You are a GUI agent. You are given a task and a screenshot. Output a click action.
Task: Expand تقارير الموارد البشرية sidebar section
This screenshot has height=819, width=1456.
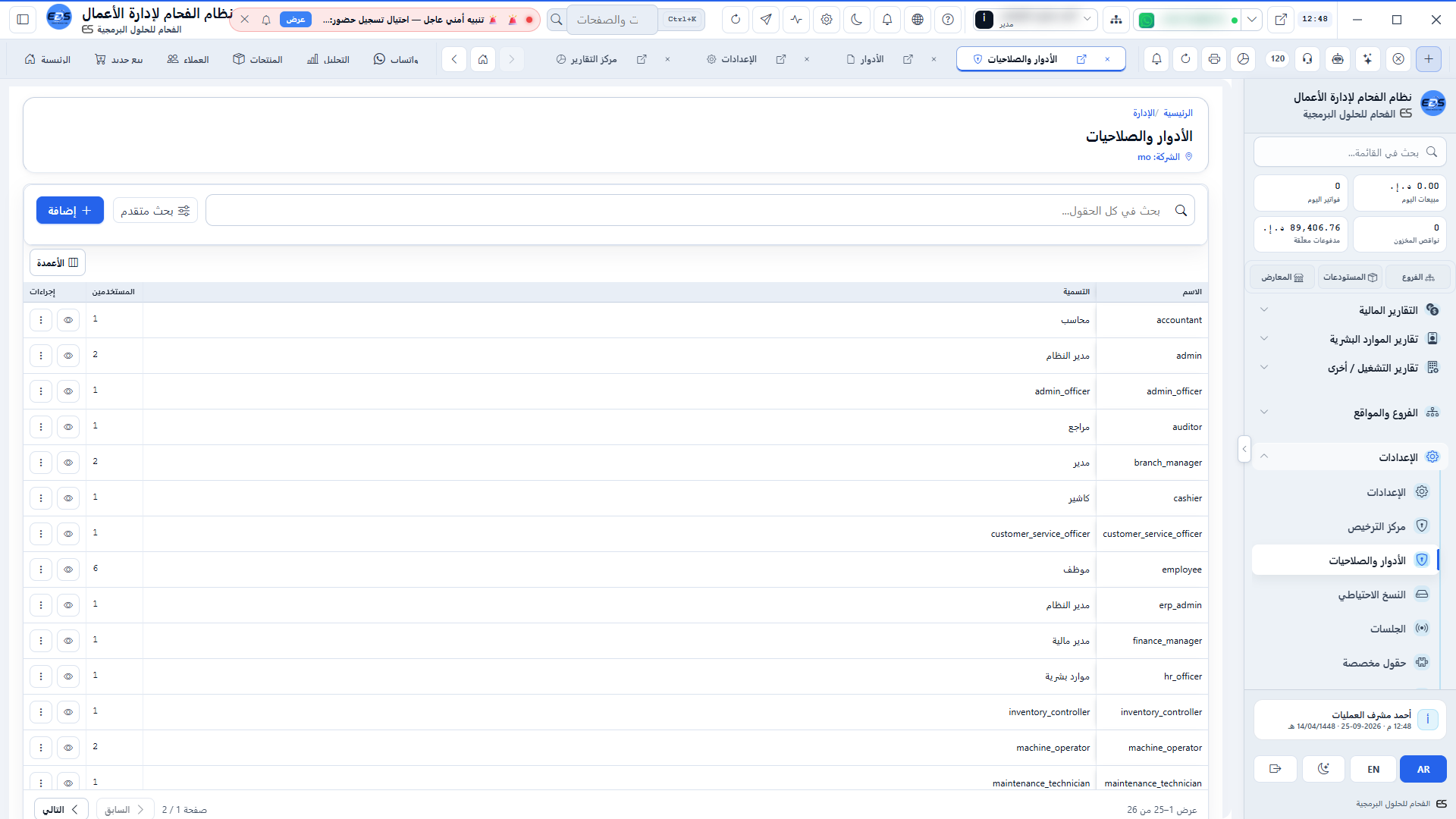1350,339
